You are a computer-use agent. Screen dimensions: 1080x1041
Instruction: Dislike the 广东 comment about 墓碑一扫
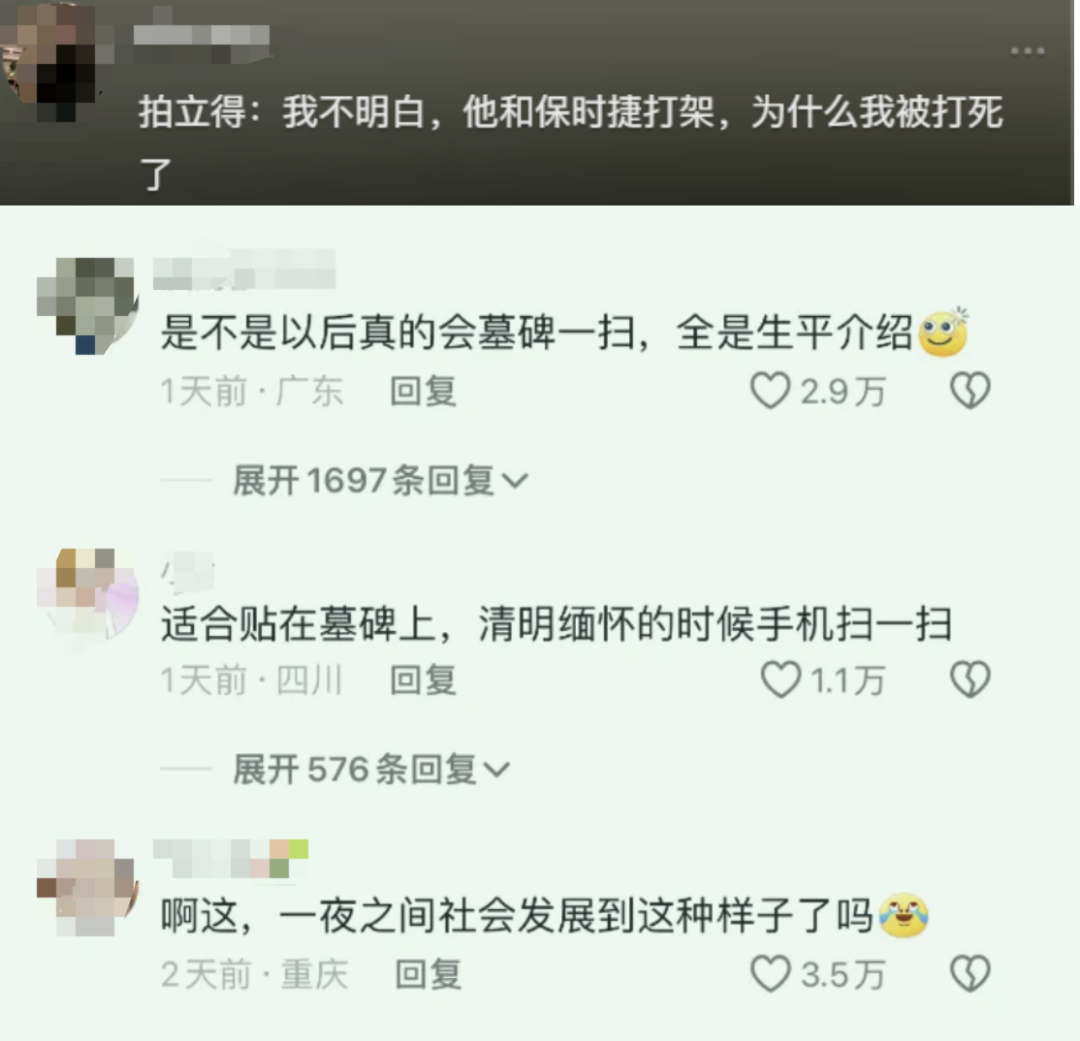pos(970,391)
